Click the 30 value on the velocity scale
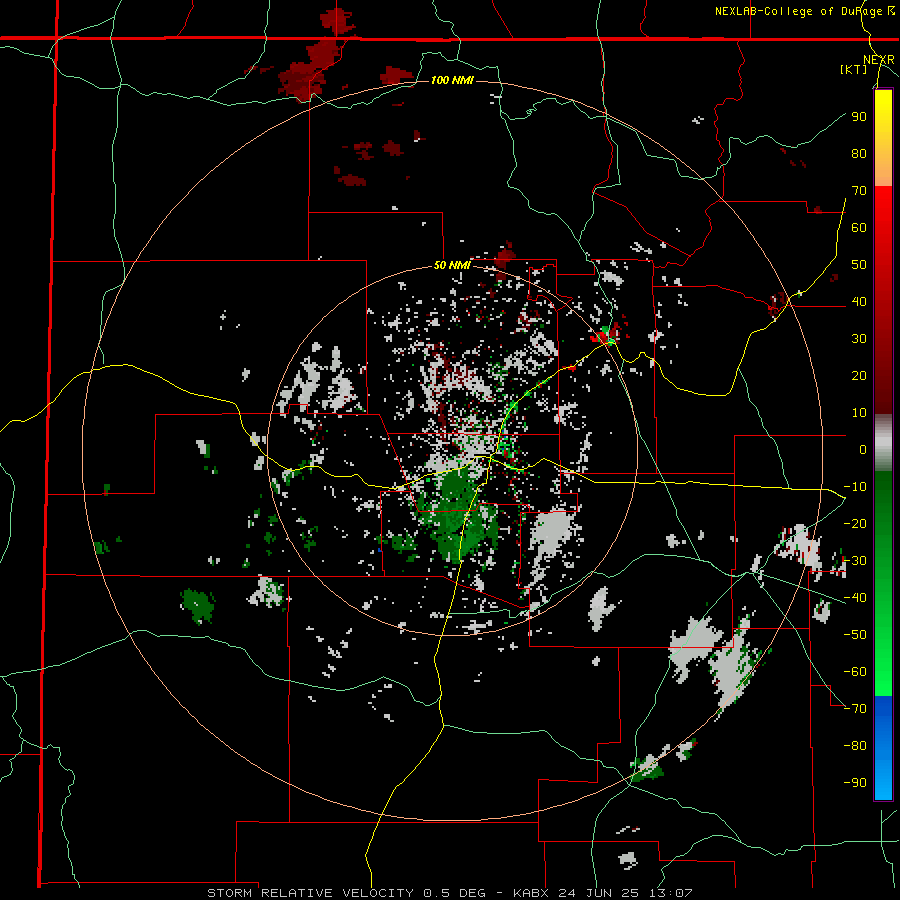 (859, 339)
